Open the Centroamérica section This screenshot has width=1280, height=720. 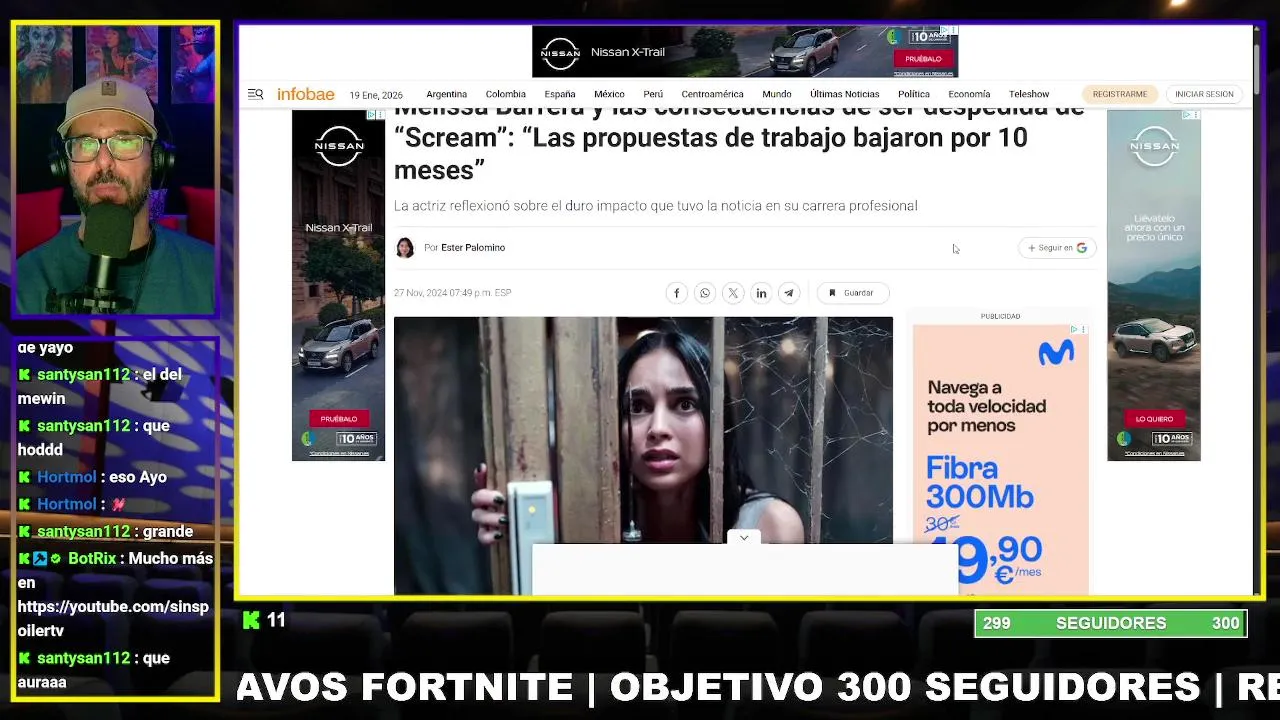click(x=712, y=94)
